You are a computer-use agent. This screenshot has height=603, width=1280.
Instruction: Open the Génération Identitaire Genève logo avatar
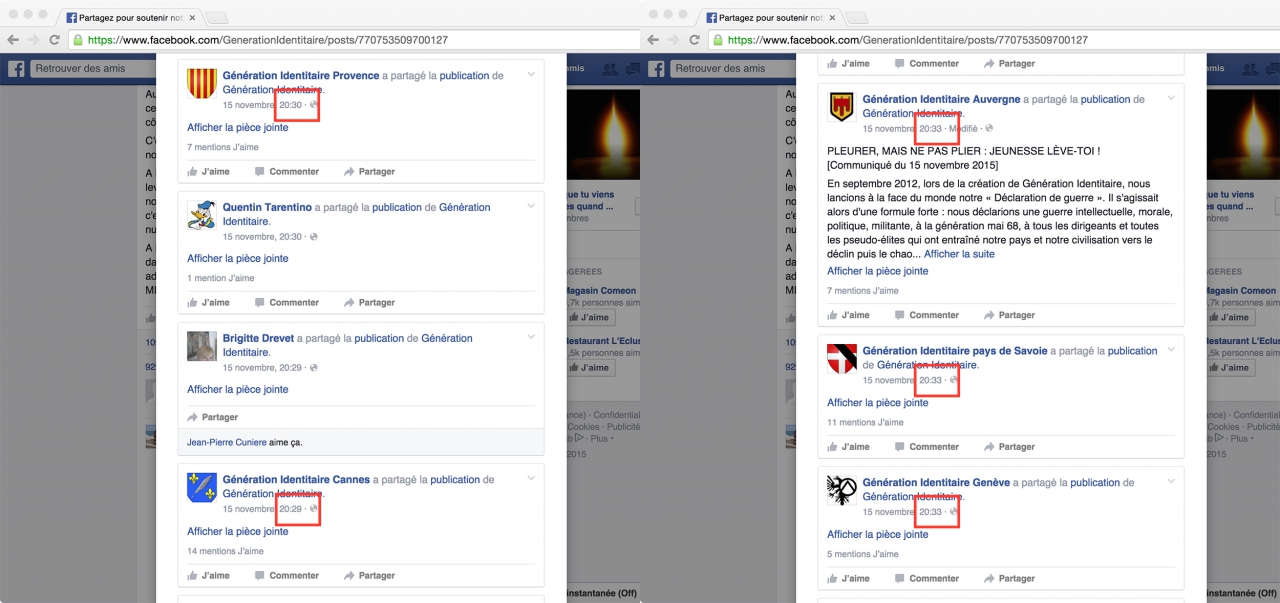click(842, 490)
